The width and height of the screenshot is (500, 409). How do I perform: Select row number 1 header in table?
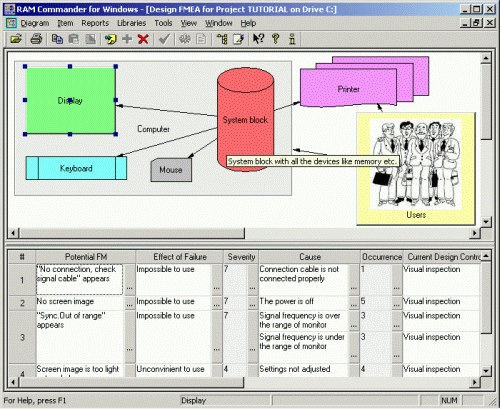click(x=22, y=280)
